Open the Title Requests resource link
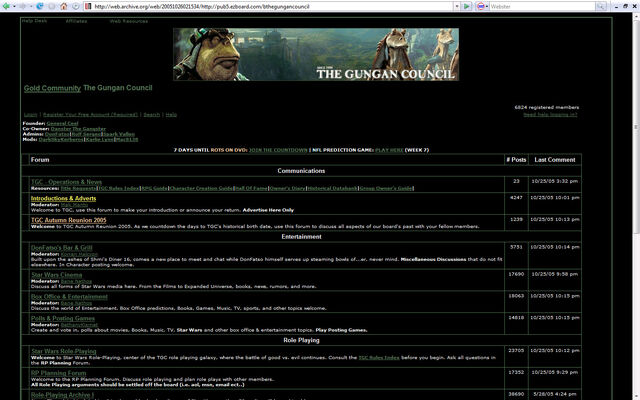This screenshot has width=640, height=400. click(78, 188)
